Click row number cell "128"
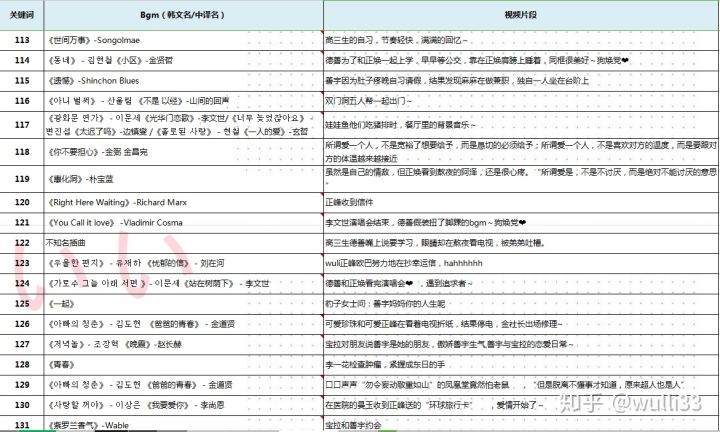 tap(22, 365)
